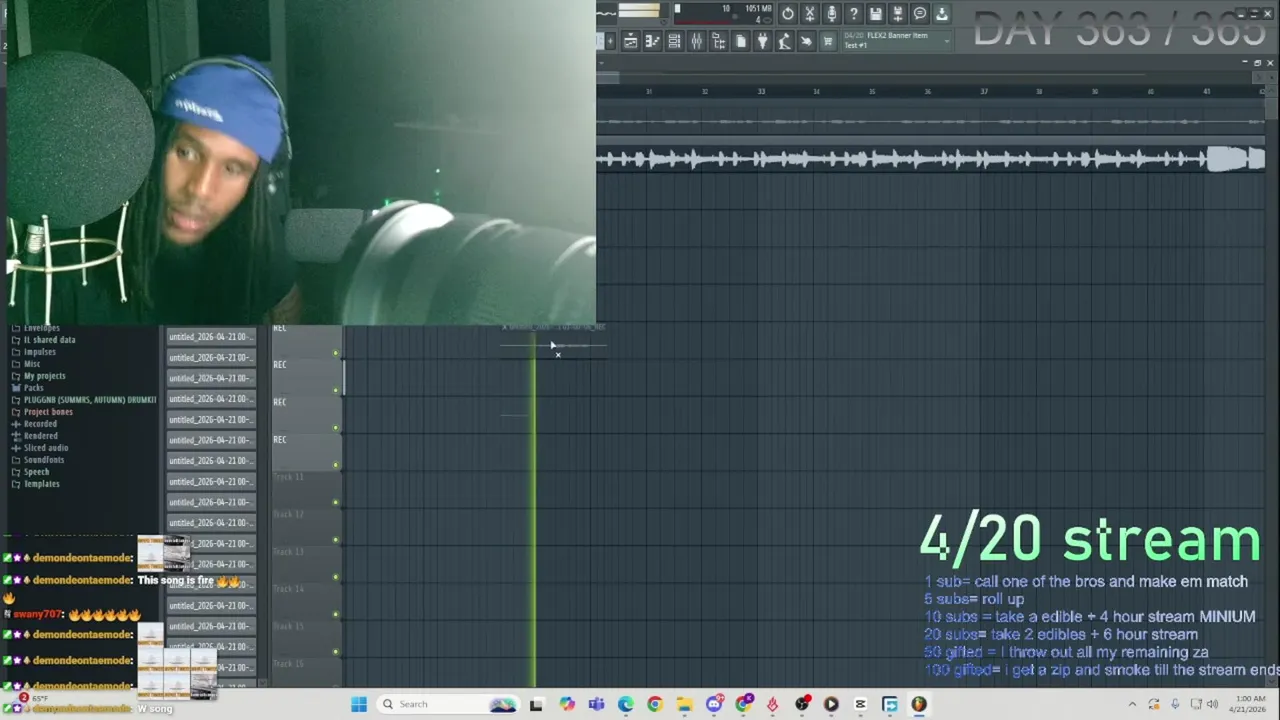This screenshot has height=720, width=1280.
Task: Toggle mute dot for Track 11
Action: click(x=336, y=503)
